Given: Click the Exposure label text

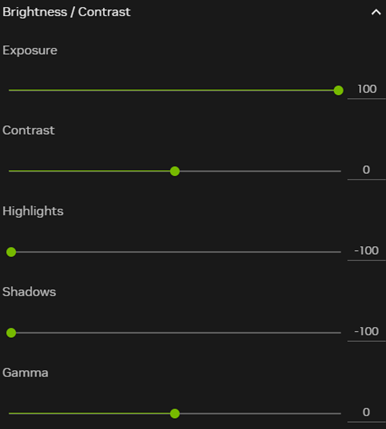Looking at the screenshot, I should coord(30,51).
